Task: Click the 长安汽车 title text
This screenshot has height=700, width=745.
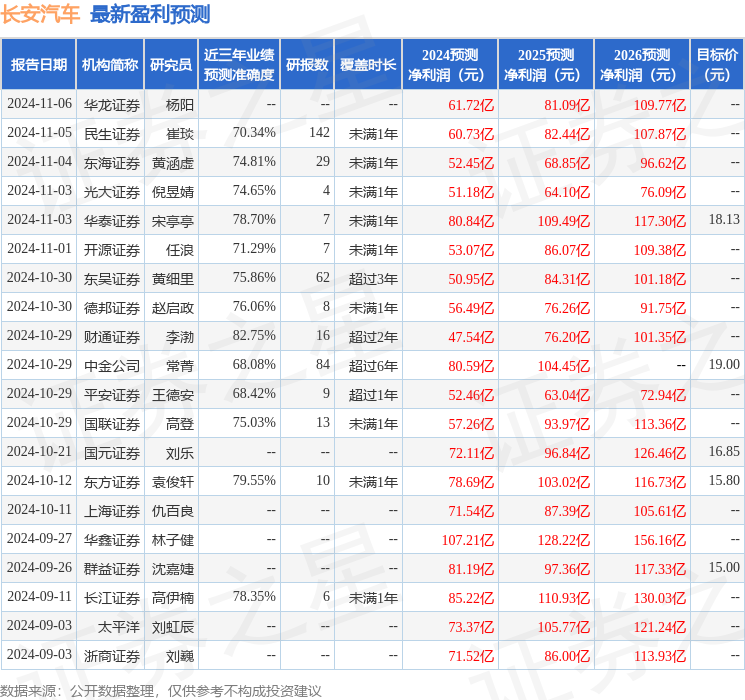Action: (40, 14)
